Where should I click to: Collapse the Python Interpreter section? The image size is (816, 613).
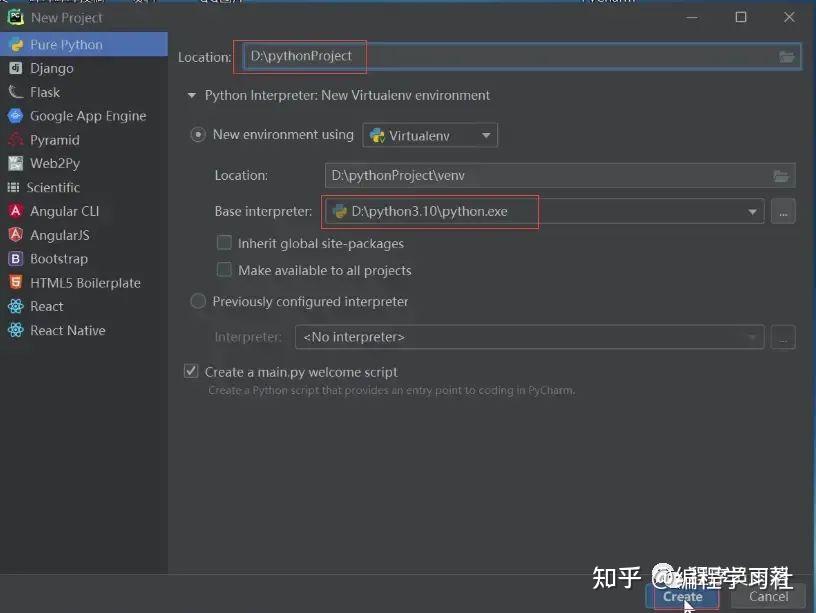191,96
